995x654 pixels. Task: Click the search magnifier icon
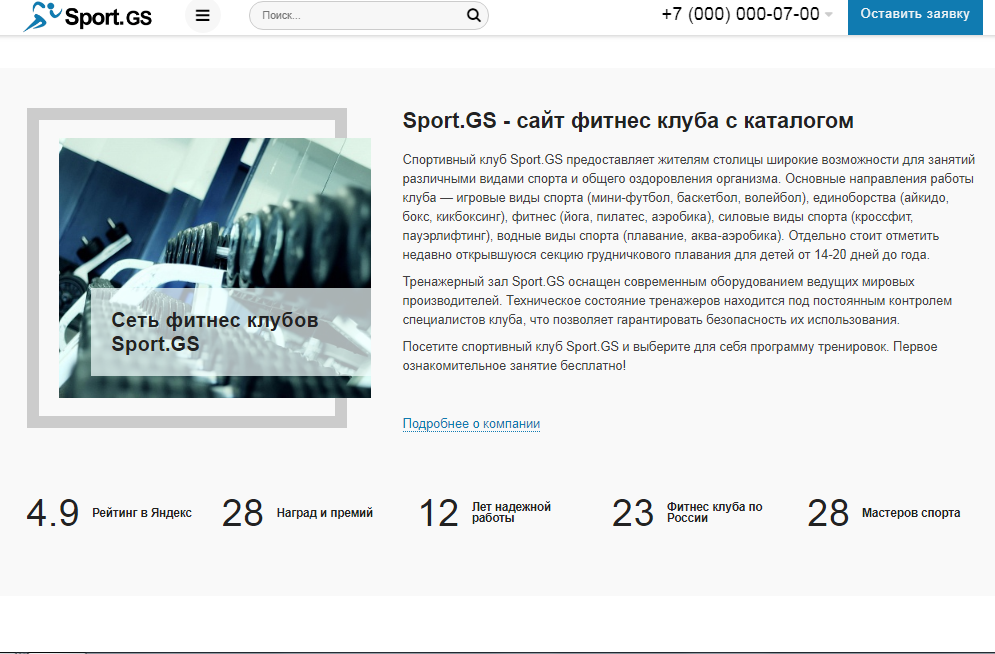tap(473, 16)
